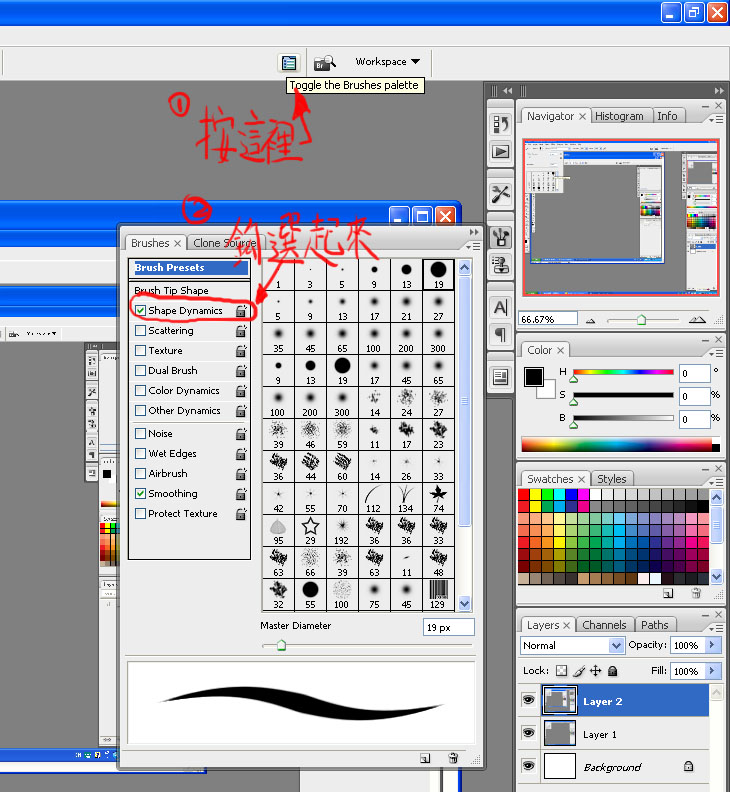Switch to the Channels tab
Viewport: 730px width, 792px height.
coord(604,625)
